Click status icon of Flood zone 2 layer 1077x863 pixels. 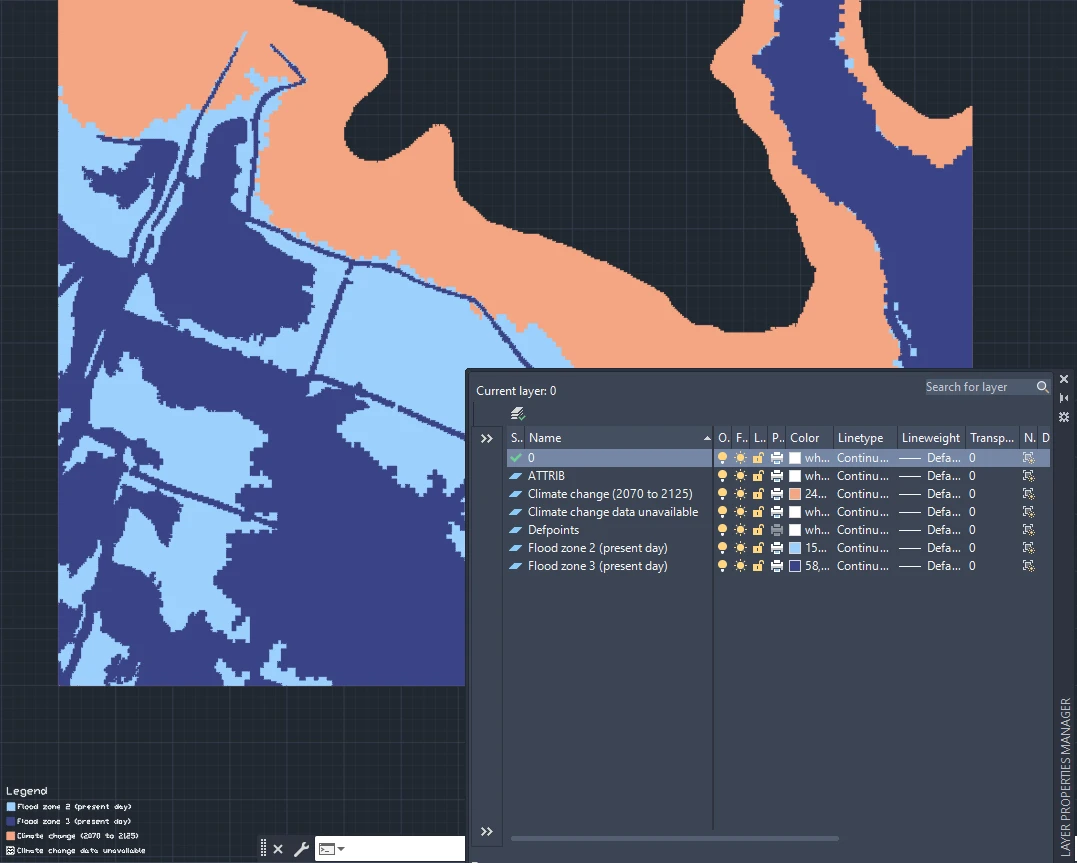click(x=516, y=548)
